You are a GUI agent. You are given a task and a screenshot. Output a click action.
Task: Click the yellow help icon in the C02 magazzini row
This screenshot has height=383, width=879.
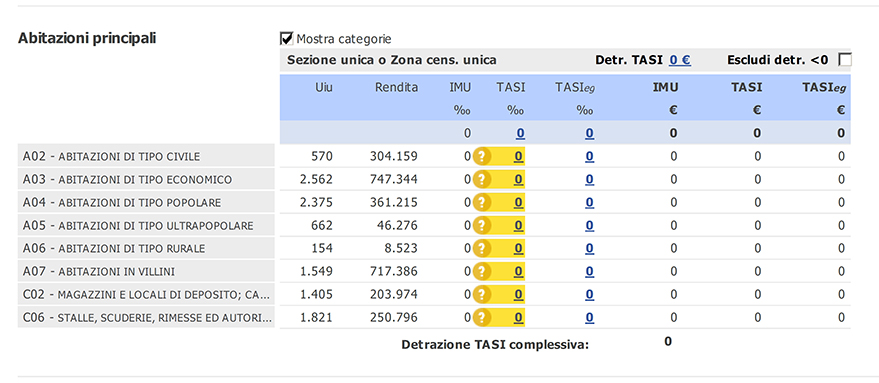482,294
